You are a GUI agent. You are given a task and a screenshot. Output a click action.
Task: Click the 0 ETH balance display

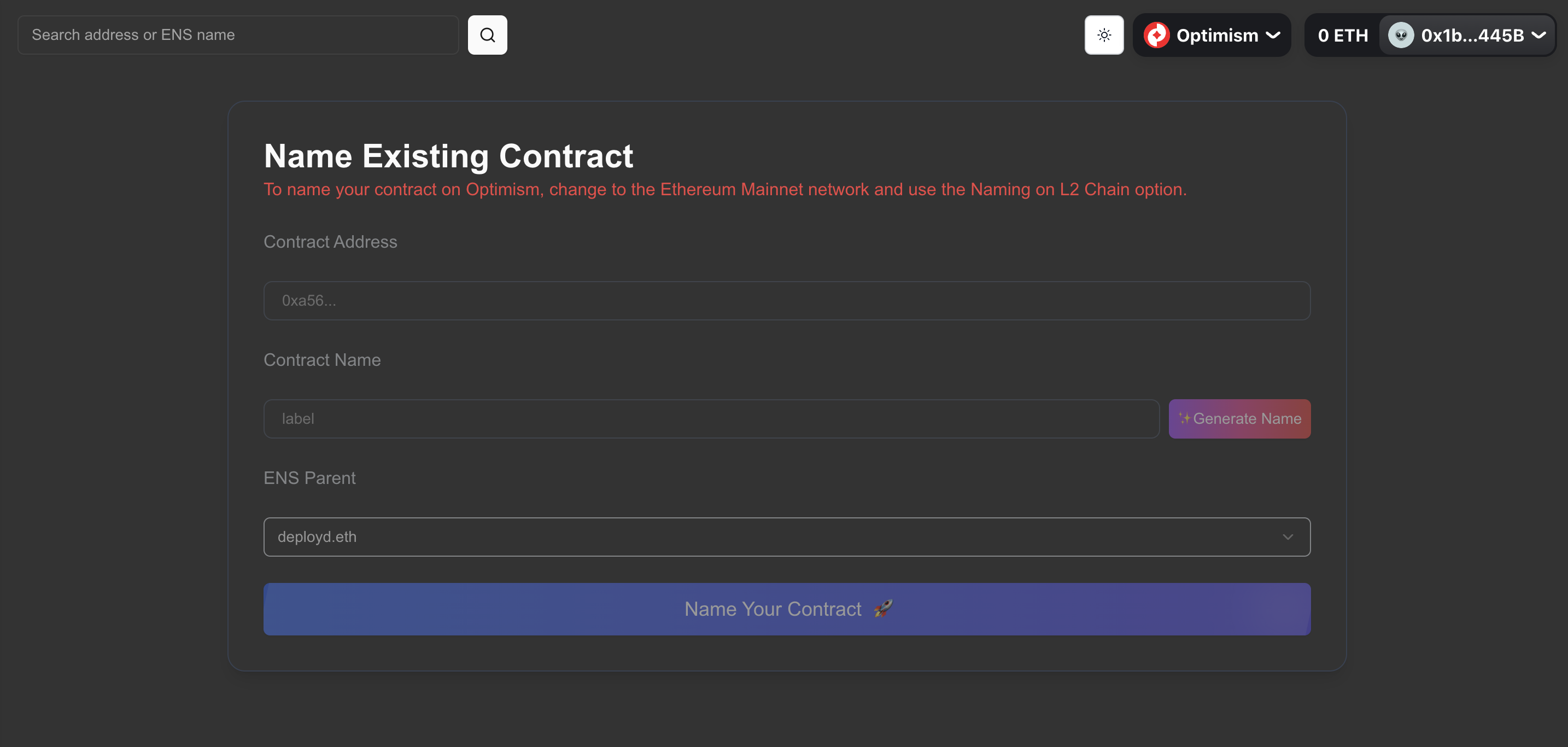point(1342,36)
